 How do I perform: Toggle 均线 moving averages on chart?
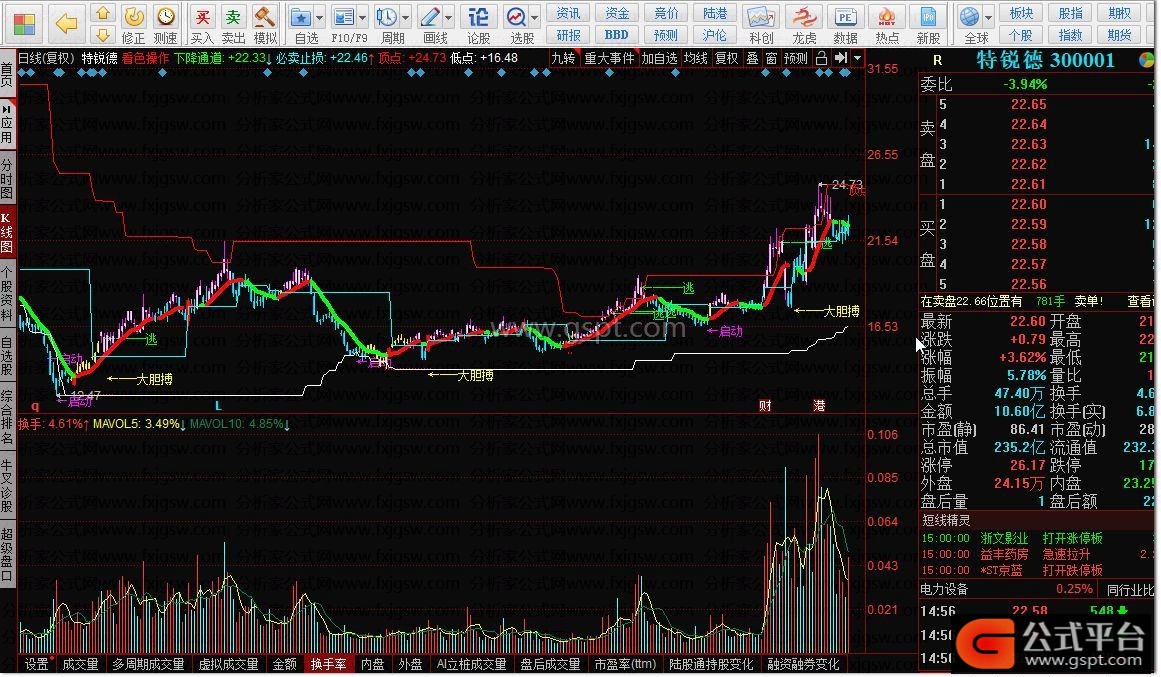(x=695, y=58)
